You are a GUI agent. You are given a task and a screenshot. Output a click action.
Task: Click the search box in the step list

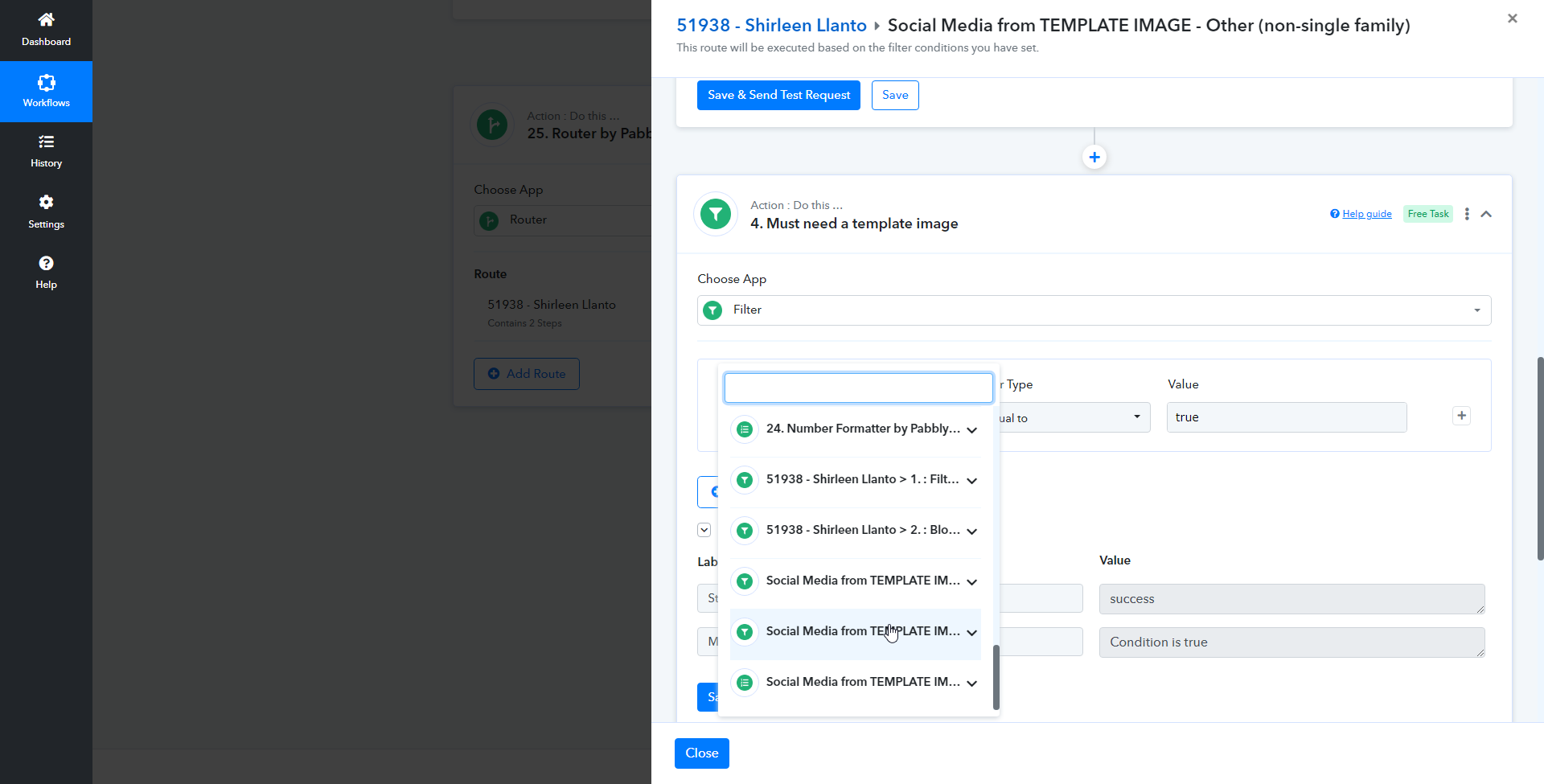(x=858, y=388)
